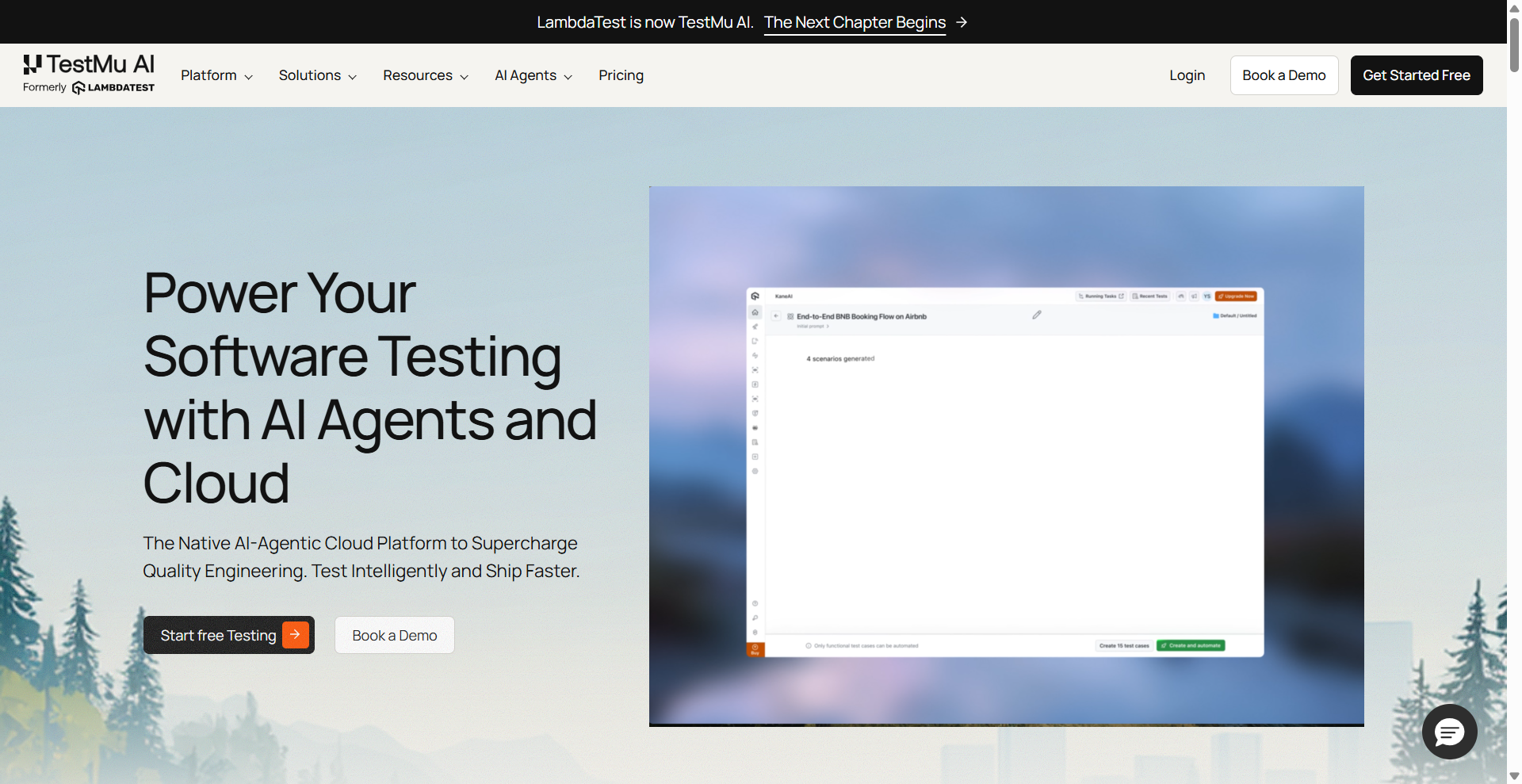
Task: Click the help icon at the sidebar bottom
Action: click(x=755, y=603)
